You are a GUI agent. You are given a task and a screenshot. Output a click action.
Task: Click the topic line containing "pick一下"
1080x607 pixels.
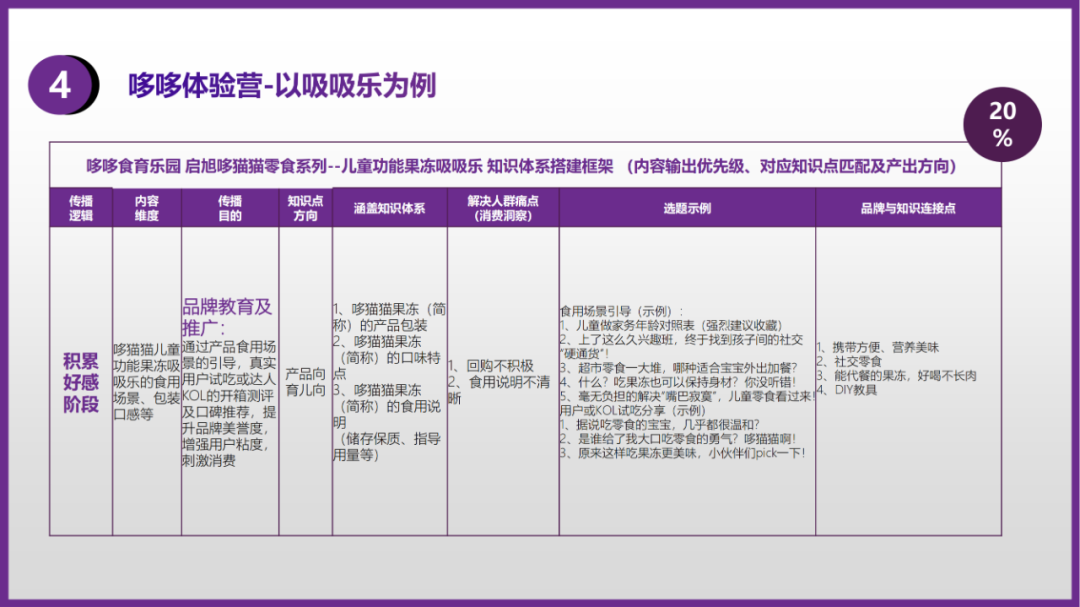point(683,453)
